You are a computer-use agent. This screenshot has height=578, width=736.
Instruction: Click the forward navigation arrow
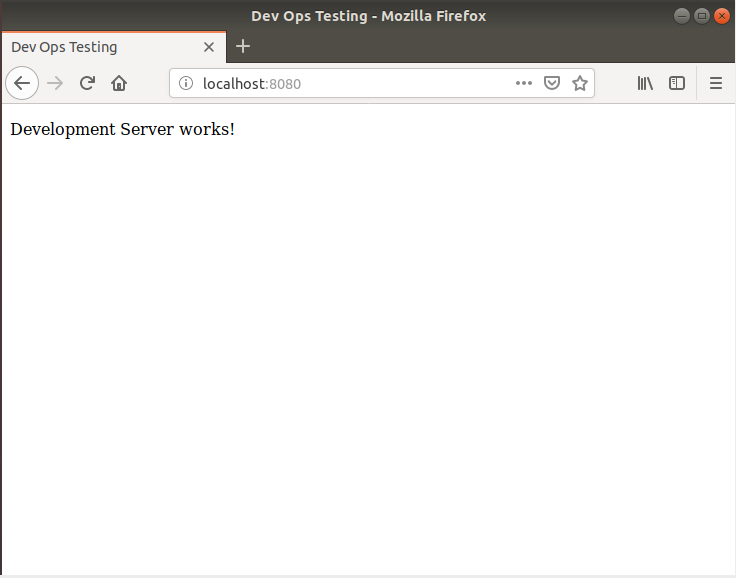pos(55,84)
